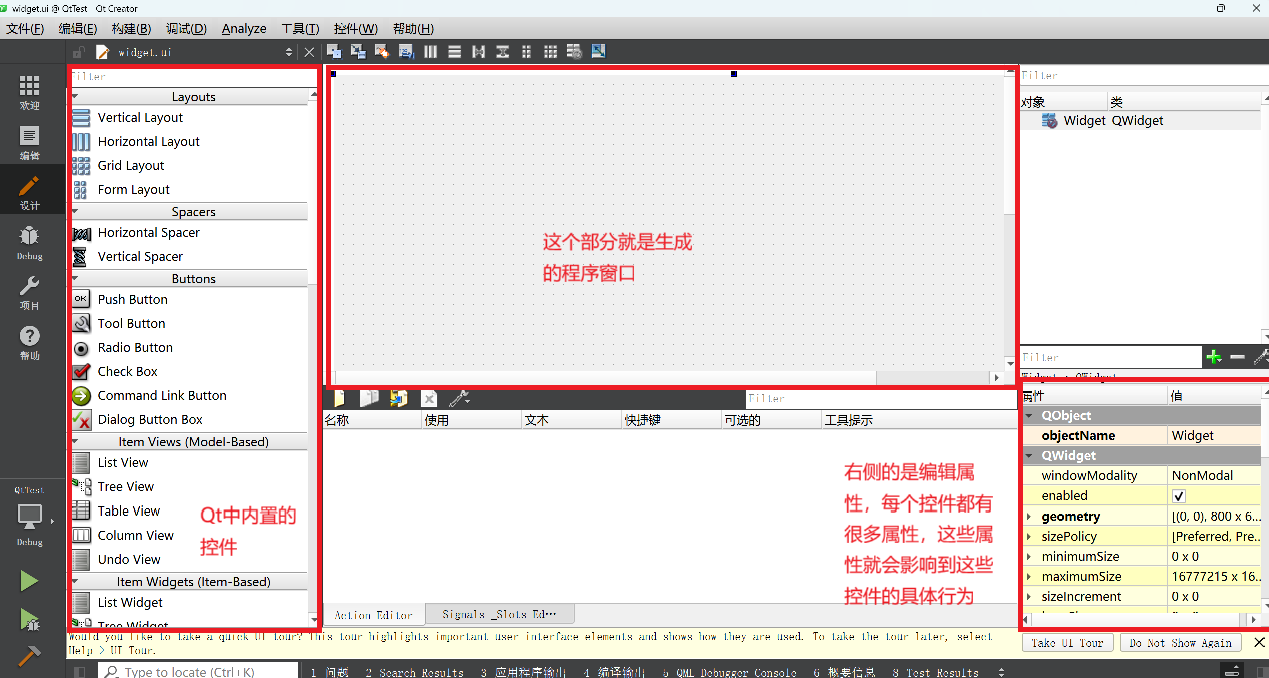Click the green Run button
Viewport: 1269px width, 678px height.
29,581
